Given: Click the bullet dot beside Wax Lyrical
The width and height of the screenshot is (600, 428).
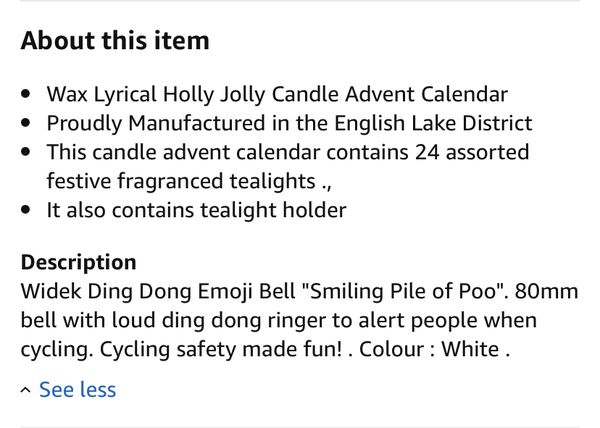Looking at the screenshot, I should 26,95.
